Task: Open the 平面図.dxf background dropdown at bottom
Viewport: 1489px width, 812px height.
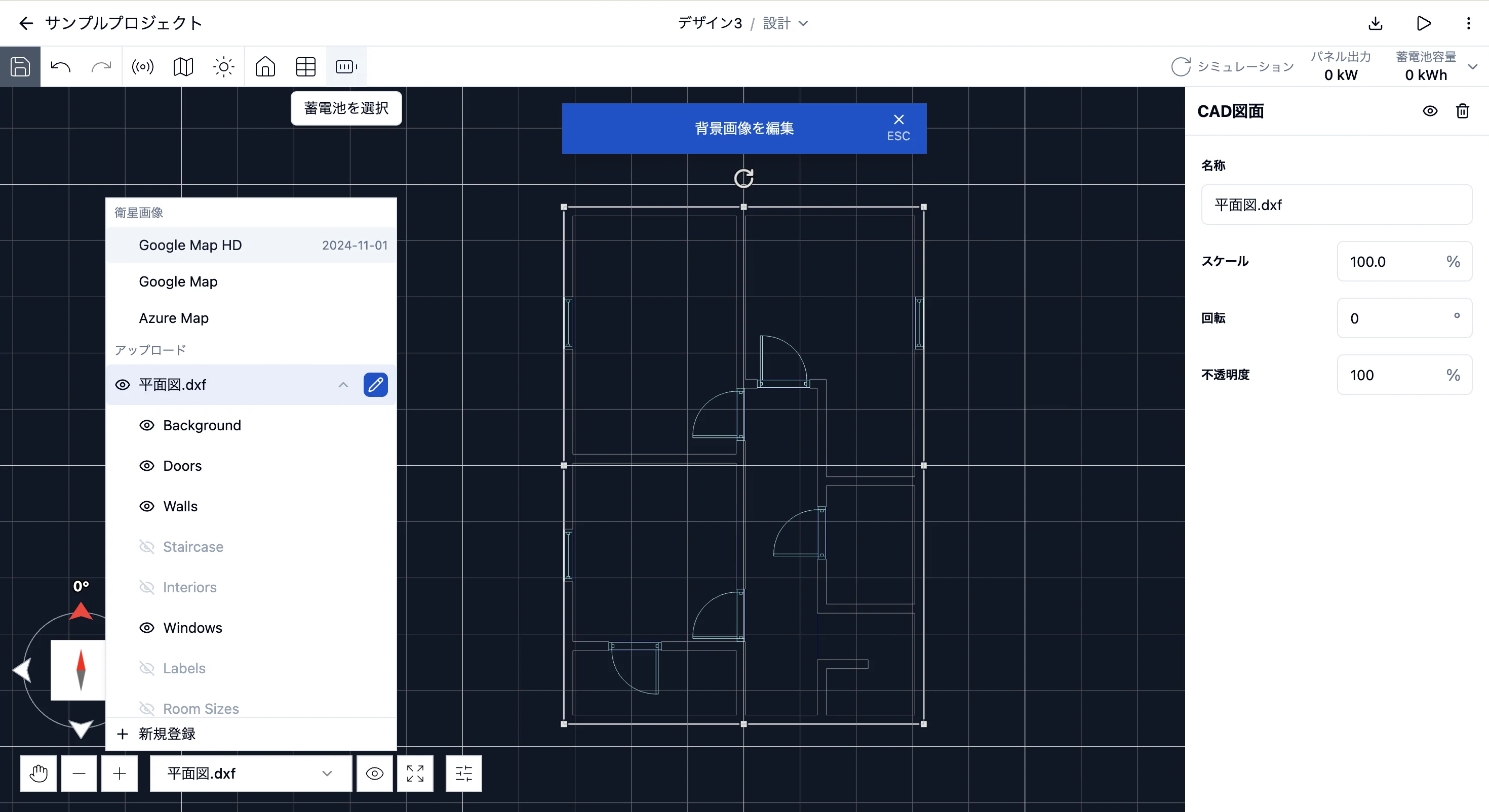Action: pos(250,774)
